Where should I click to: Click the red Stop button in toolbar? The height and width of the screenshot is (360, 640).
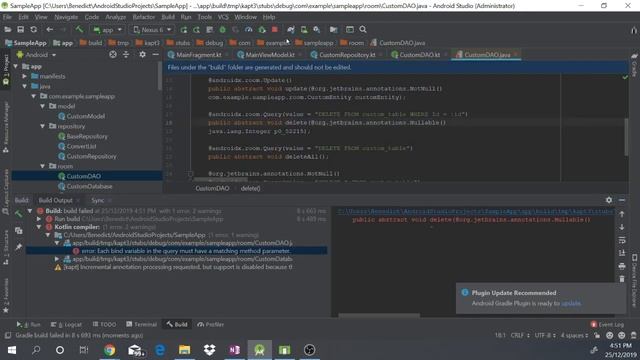tap(275, 29)
